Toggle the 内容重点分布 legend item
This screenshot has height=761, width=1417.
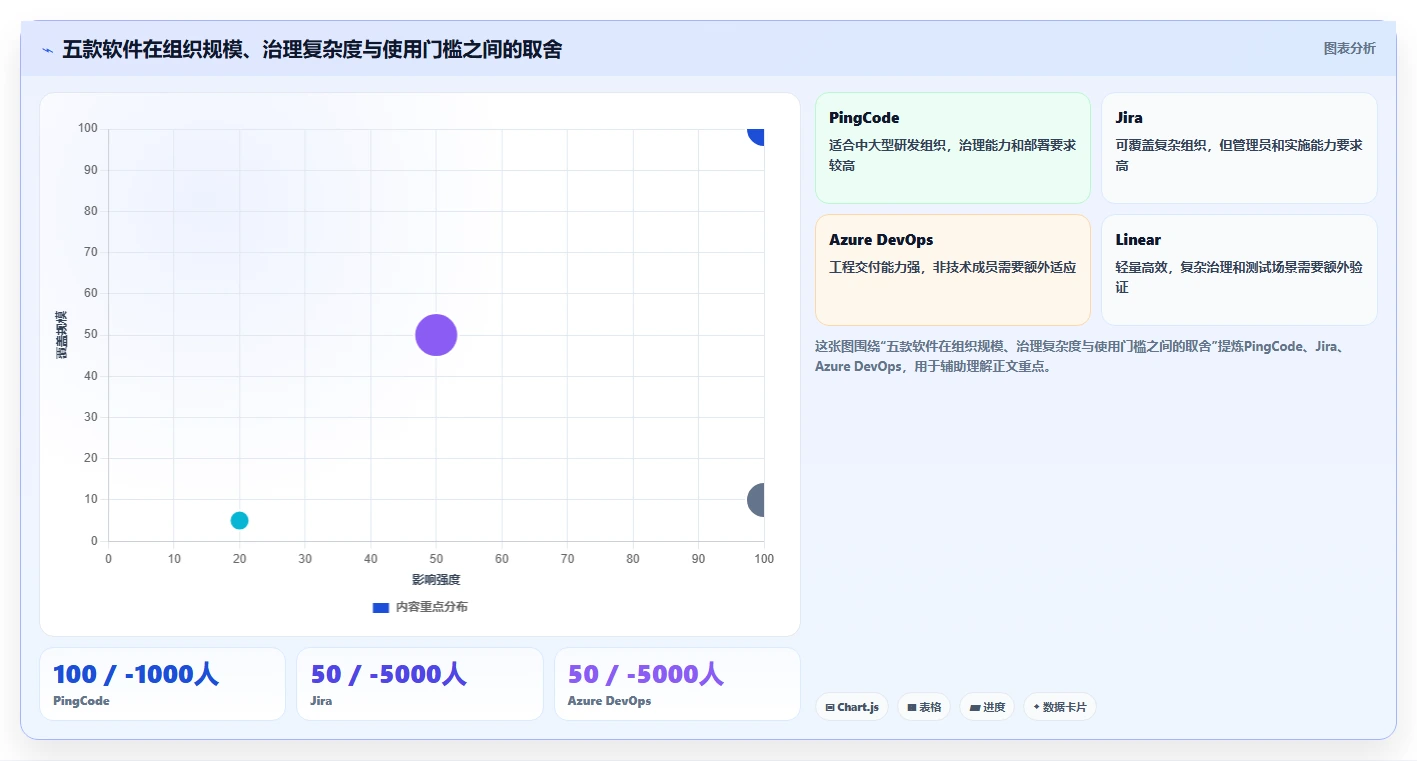click(420, 607)
